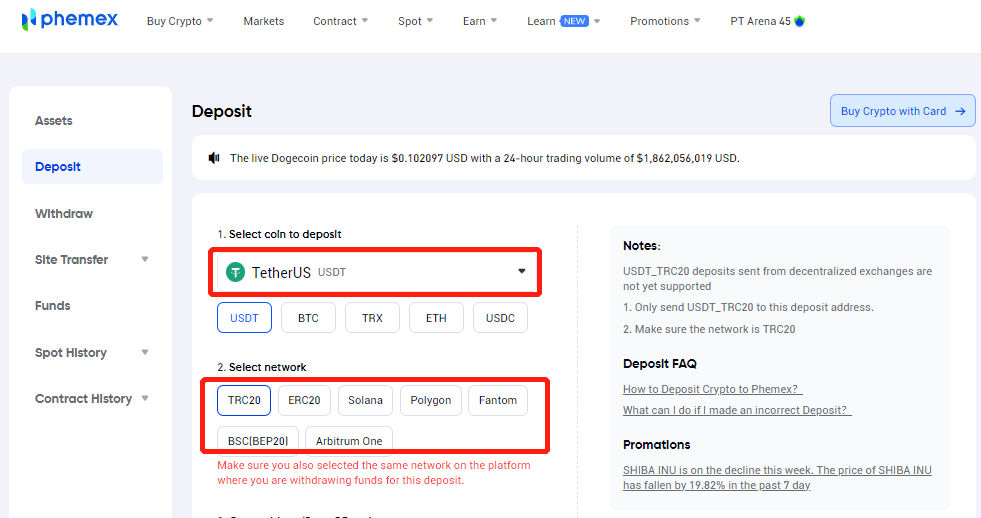981x518 pixels.
Task: Expand Spot History in sidebar
Action: (x=145, y=352)
